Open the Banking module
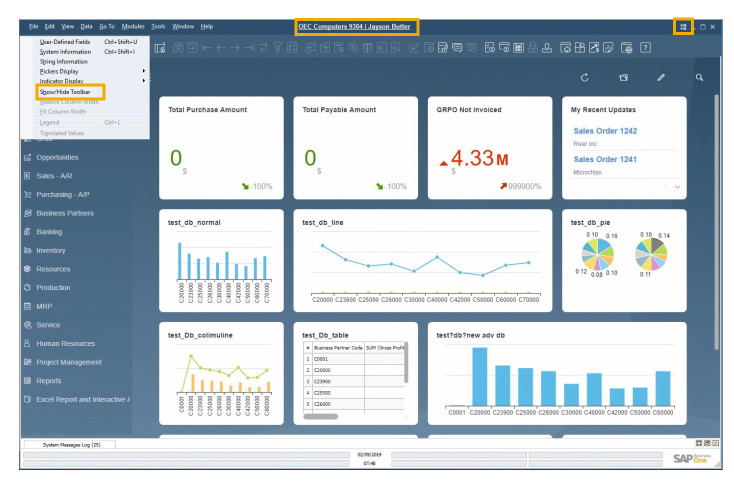Screen dimensions: 734x500 tap(50, 232)
